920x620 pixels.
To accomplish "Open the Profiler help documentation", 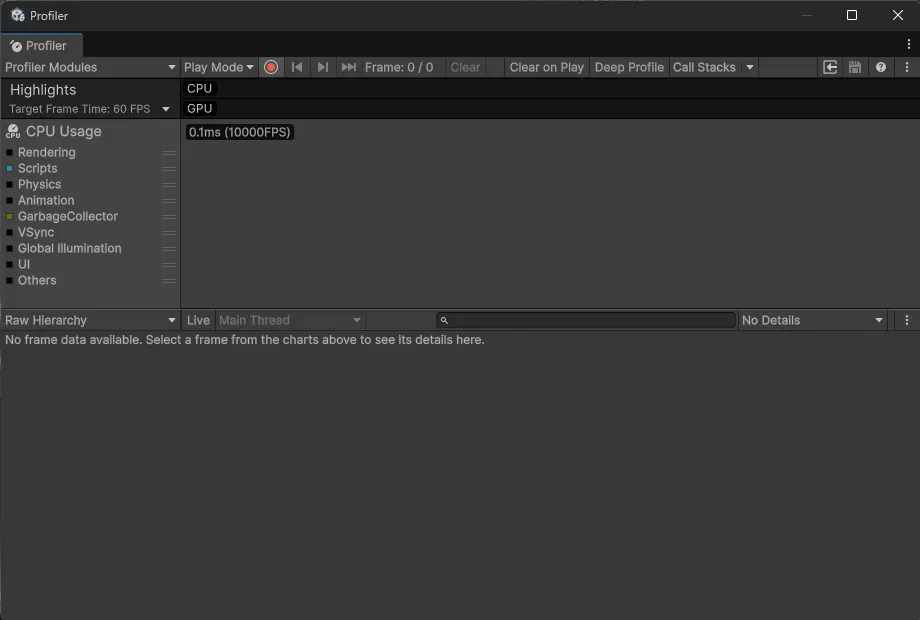I will click(880, 67).
